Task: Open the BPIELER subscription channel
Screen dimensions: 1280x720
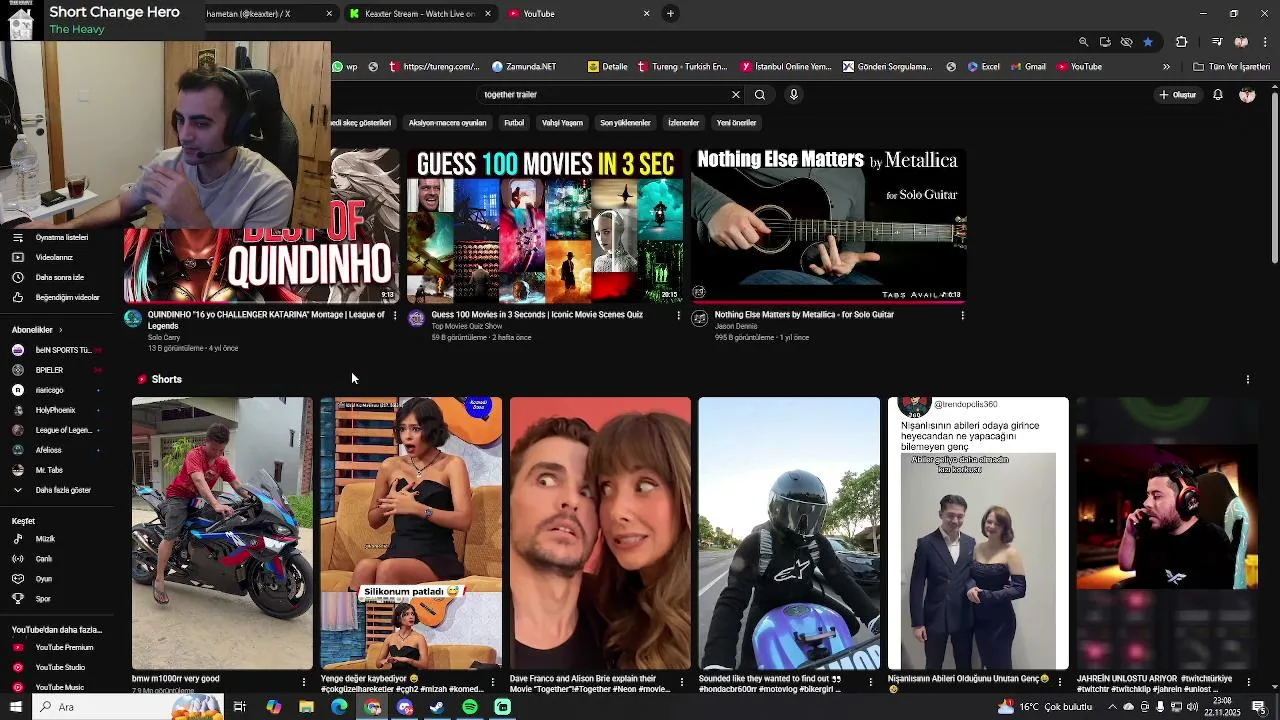Action: coord(55,370)
